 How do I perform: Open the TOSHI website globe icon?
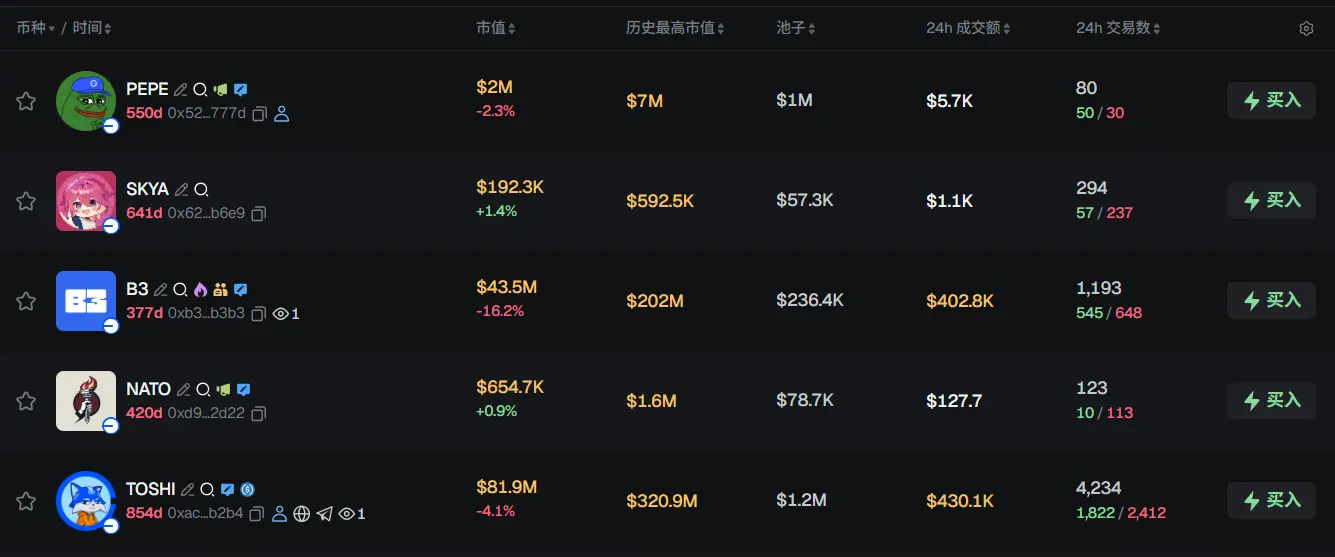(302, 514)
